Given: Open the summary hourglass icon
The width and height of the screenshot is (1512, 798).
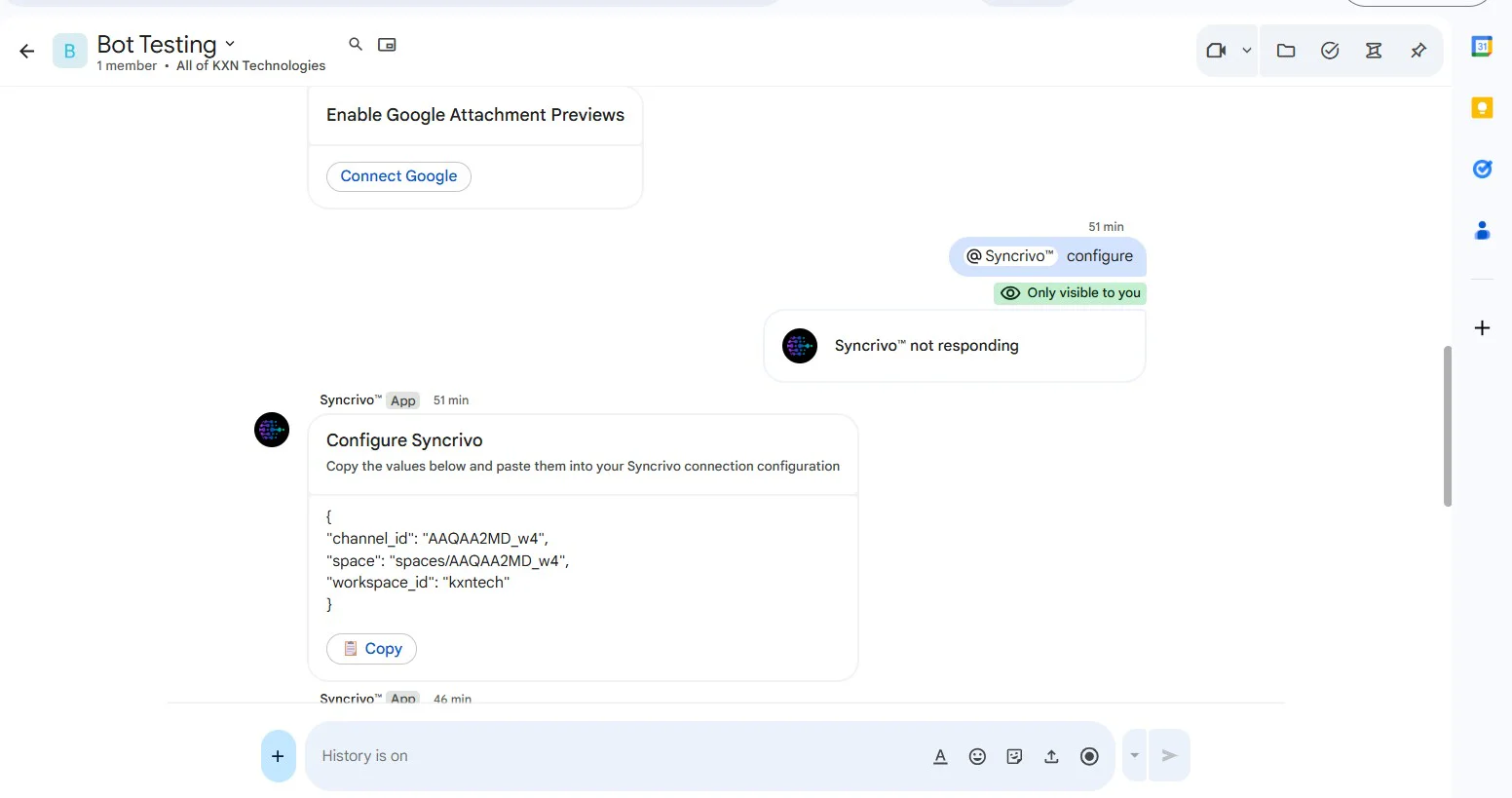Looking at the screenshot, I should click(1374, 51).
